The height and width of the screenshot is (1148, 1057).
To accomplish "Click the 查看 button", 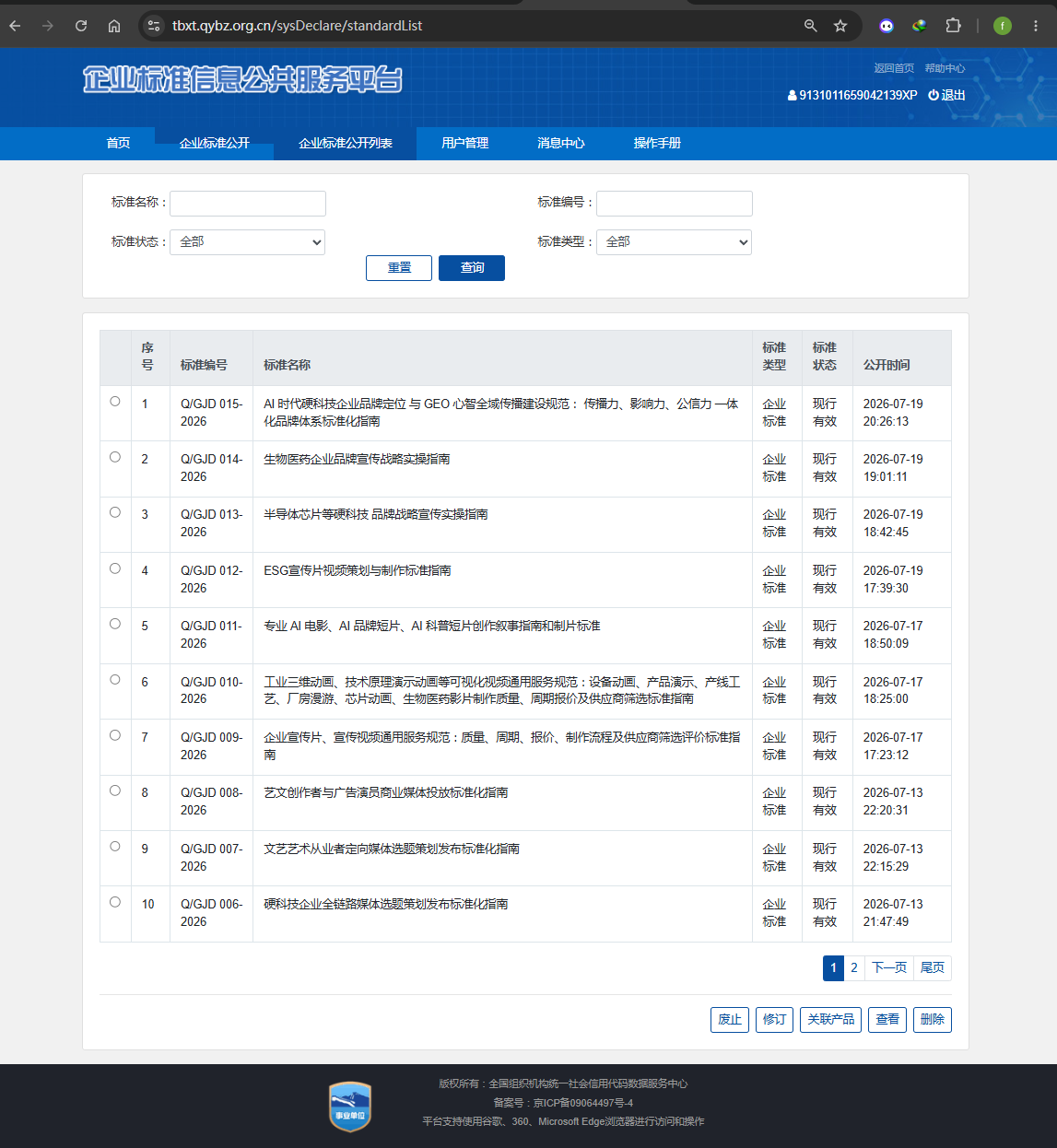I will (887, 1020).
